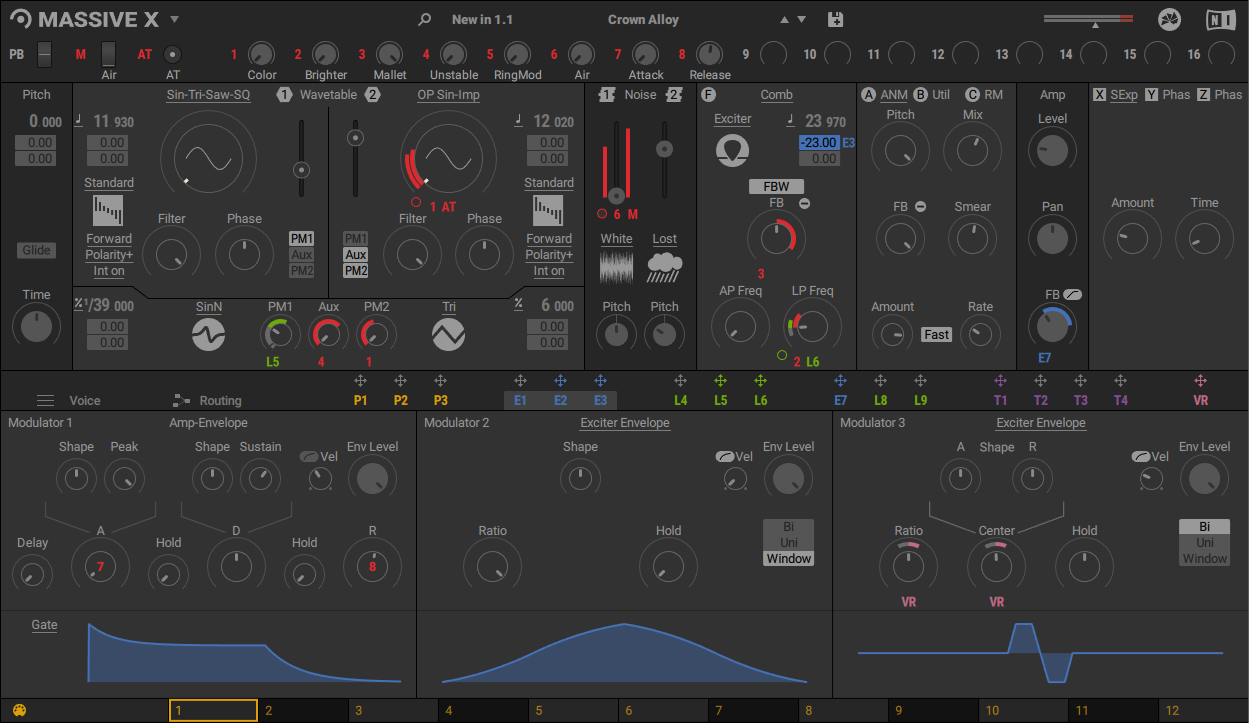The image size is (1249, 723).
Task: Click the modulation drag handle above VR
Action: coord(1200,381)
